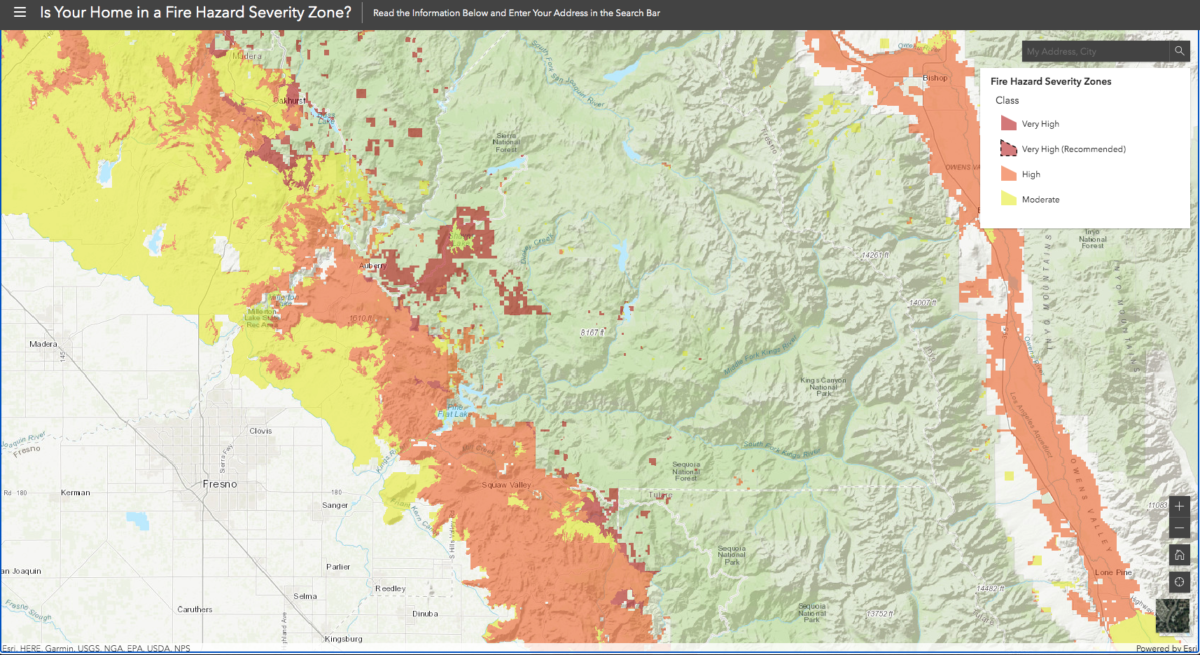
Task: Click the Class label in the legend
Action: [1007, 100]
